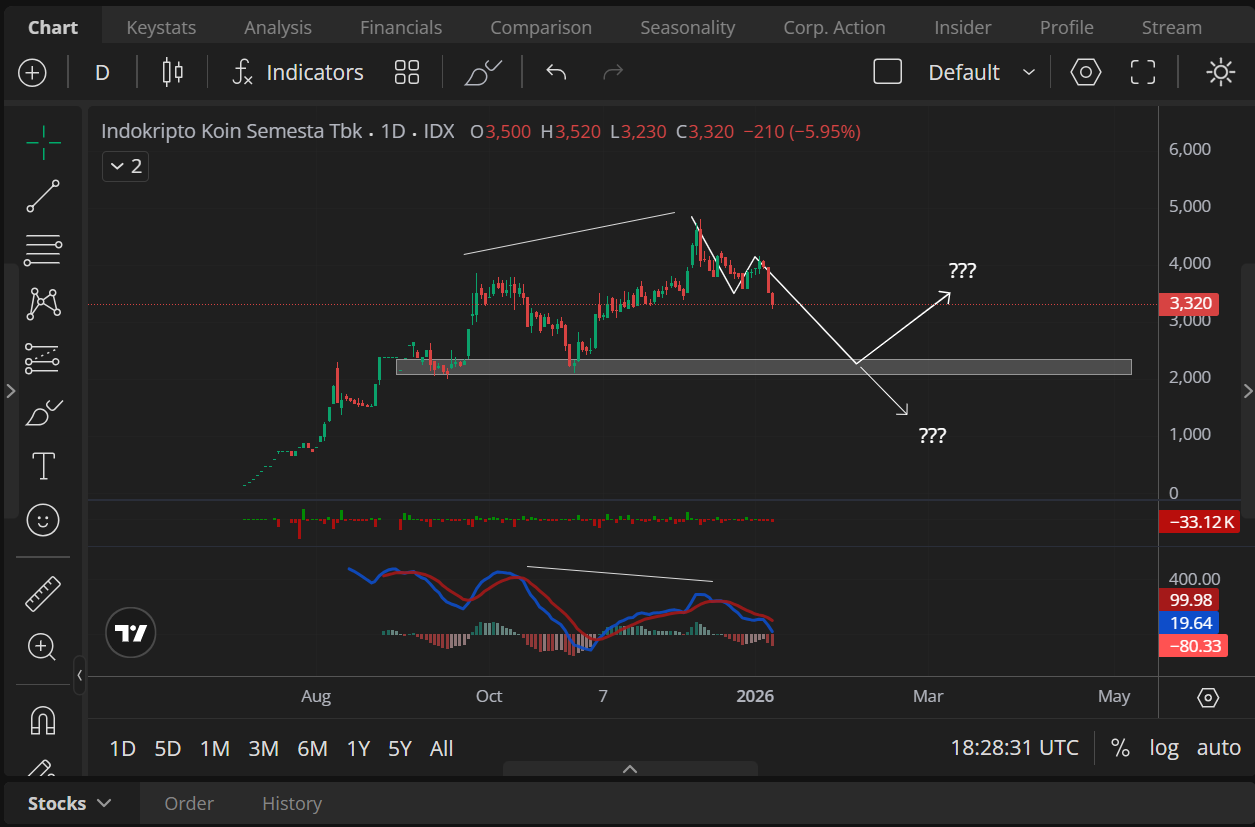This screenshot has height=827, width=1255.
Task: Select the Chart tab
Action: [x=53, y=27]
